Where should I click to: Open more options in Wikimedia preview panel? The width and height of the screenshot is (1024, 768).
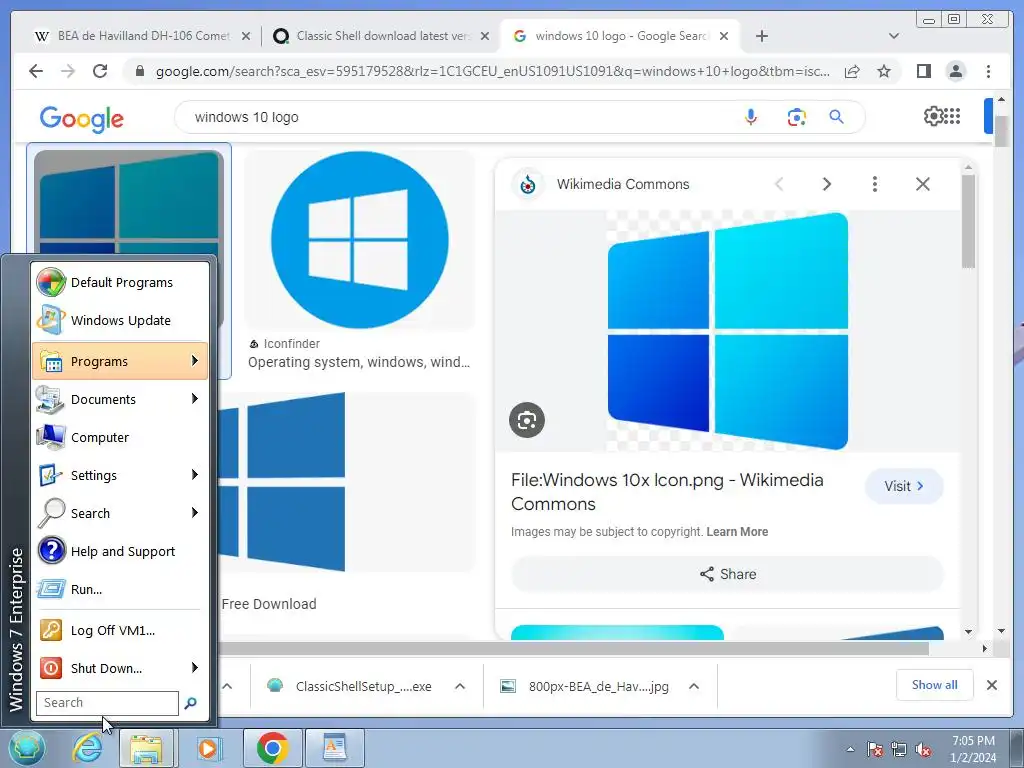pyautogui.click(x=874, y=184)
